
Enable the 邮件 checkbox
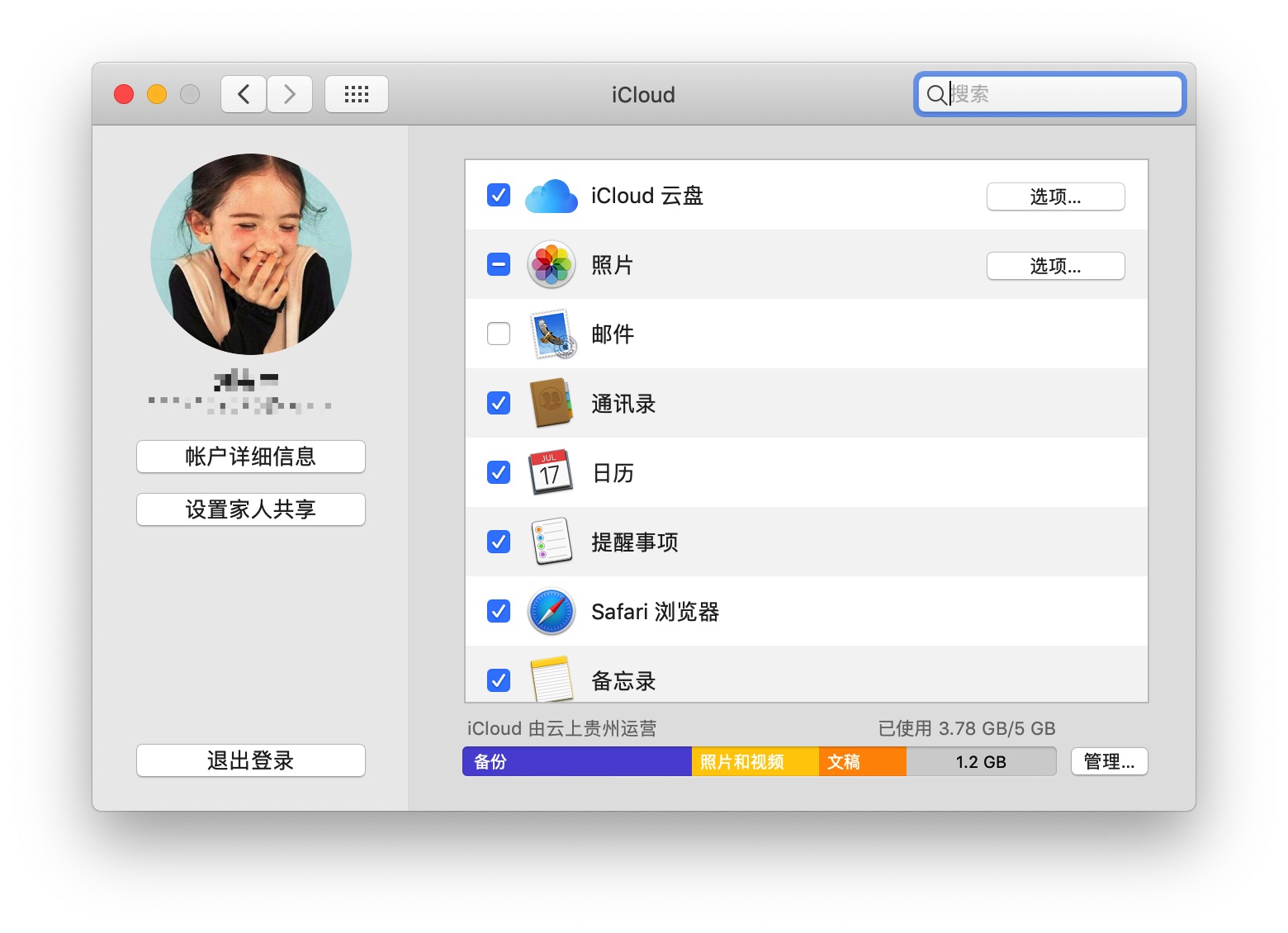(499, 334)
